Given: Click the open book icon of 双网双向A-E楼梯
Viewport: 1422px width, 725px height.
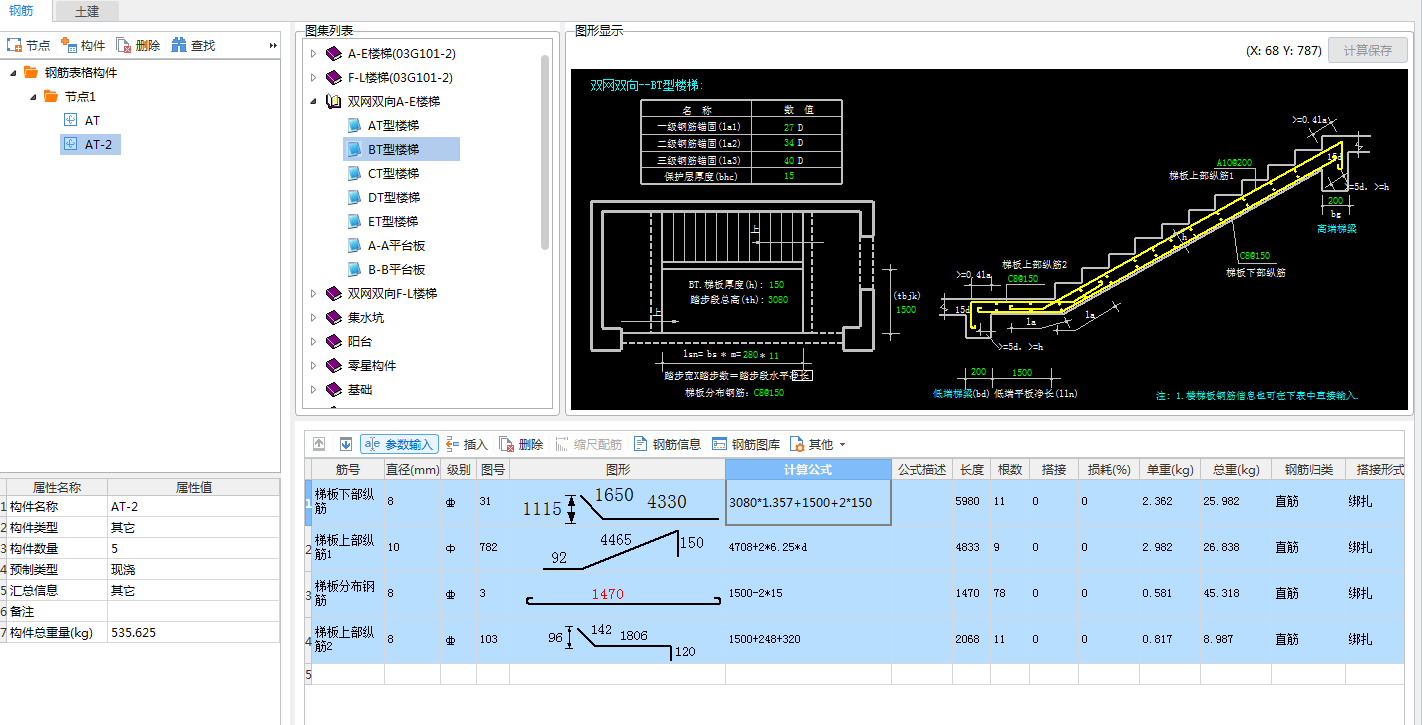Looking at the screenshot, I should 334,101.
